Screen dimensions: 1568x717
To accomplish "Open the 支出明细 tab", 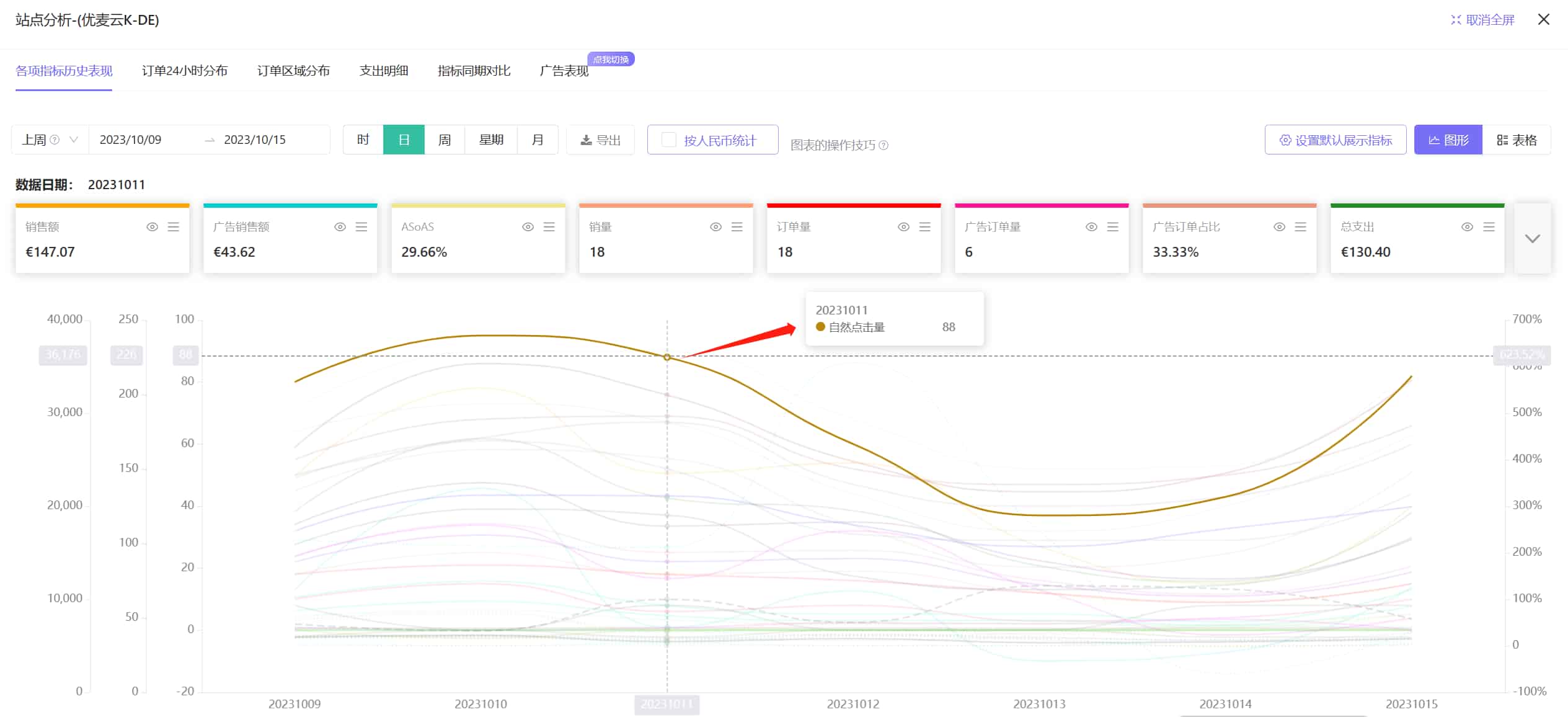I will click(x=384, y=71).
